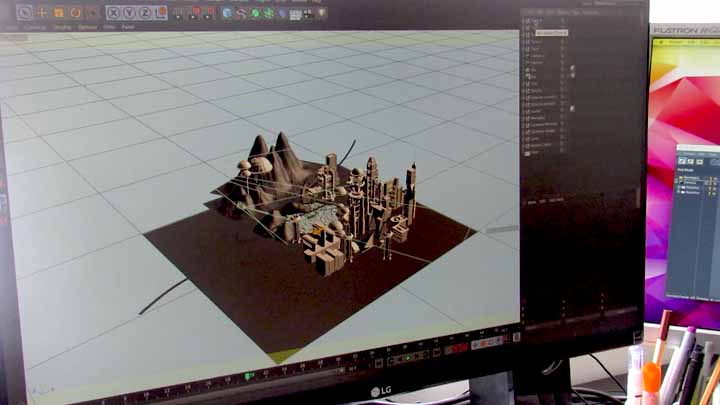Click the Spline Pen icon
The image size is (720, 405).
point(241,13)
